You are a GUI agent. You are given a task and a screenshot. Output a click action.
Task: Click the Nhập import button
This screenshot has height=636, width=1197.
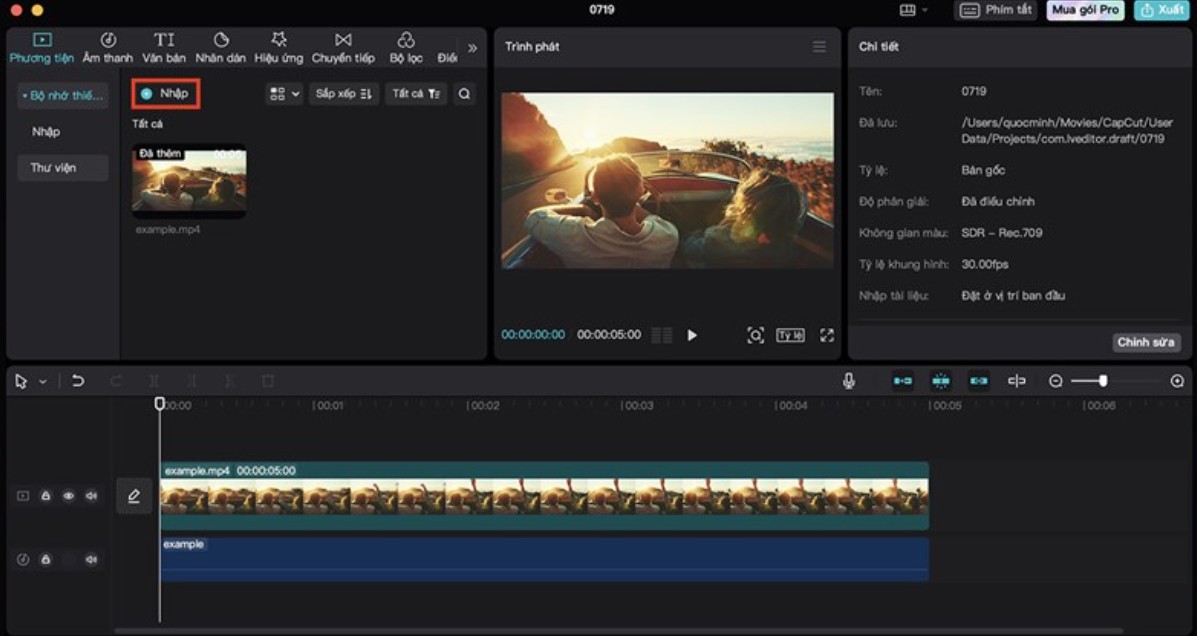(166, 94)
